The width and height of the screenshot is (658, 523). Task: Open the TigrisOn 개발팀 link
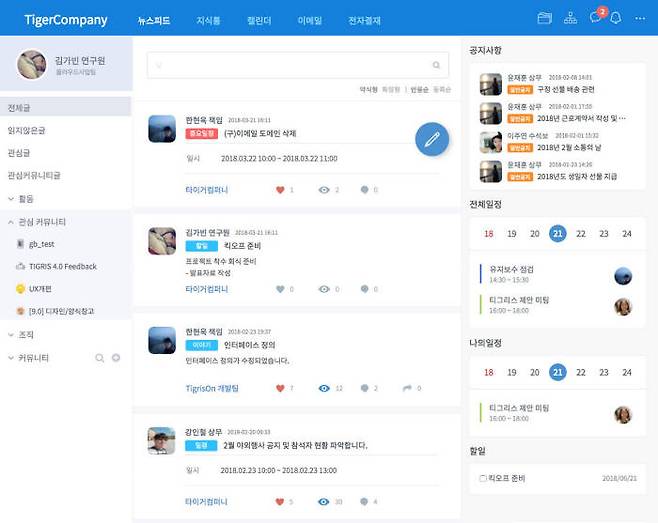212,388
